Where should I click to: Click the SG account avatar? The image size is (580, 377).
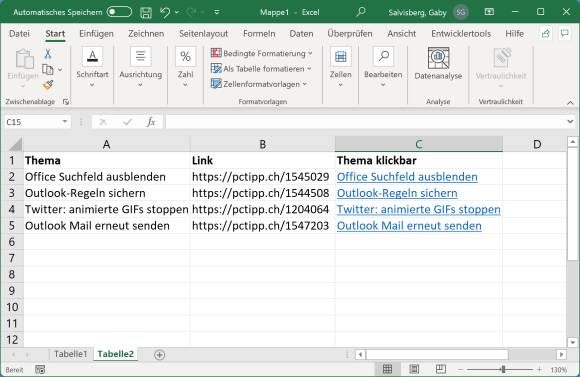(461, 12)
